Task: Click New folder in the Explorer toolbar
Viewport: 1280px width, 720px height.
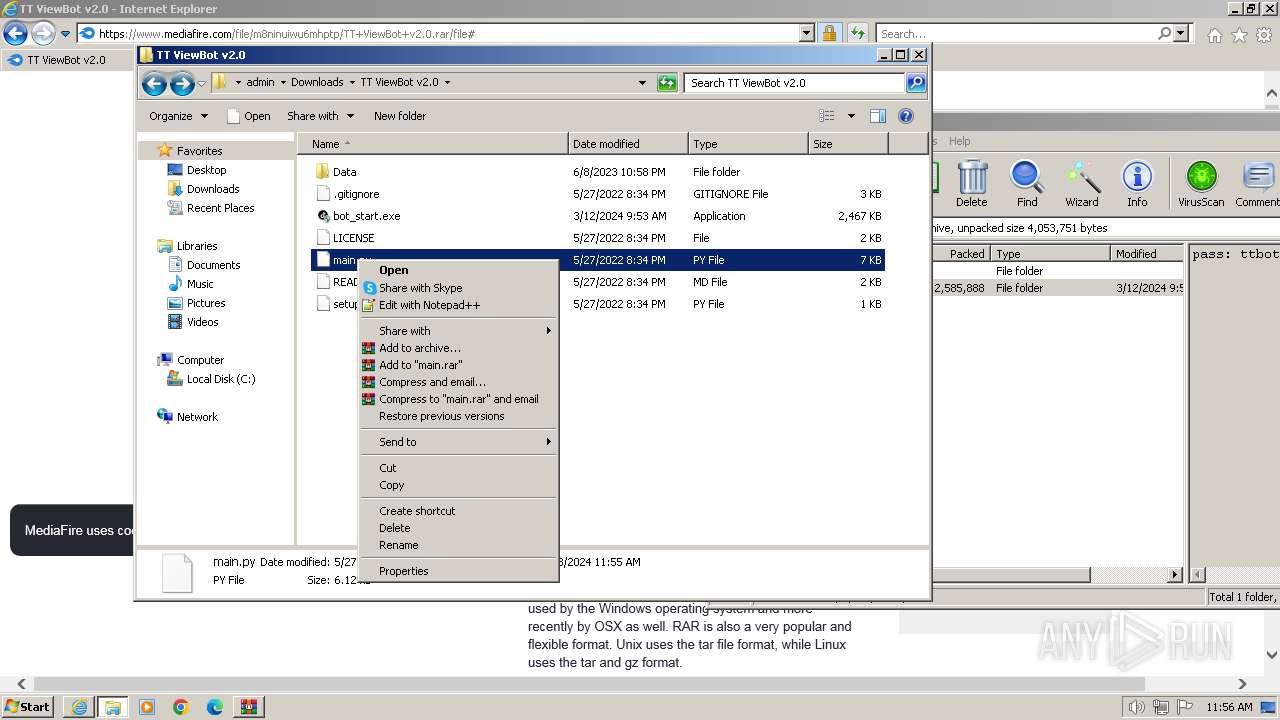Action: 399,116
